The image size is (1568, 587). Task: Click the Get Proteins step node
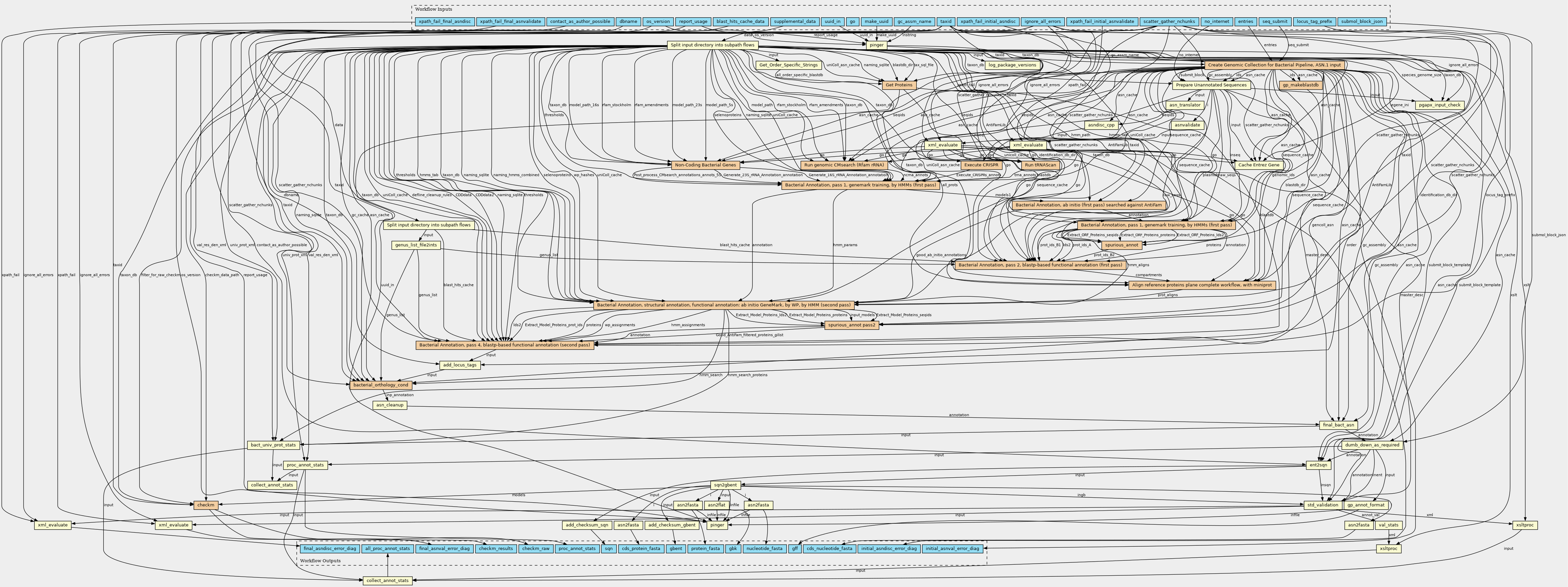[899, 85]
